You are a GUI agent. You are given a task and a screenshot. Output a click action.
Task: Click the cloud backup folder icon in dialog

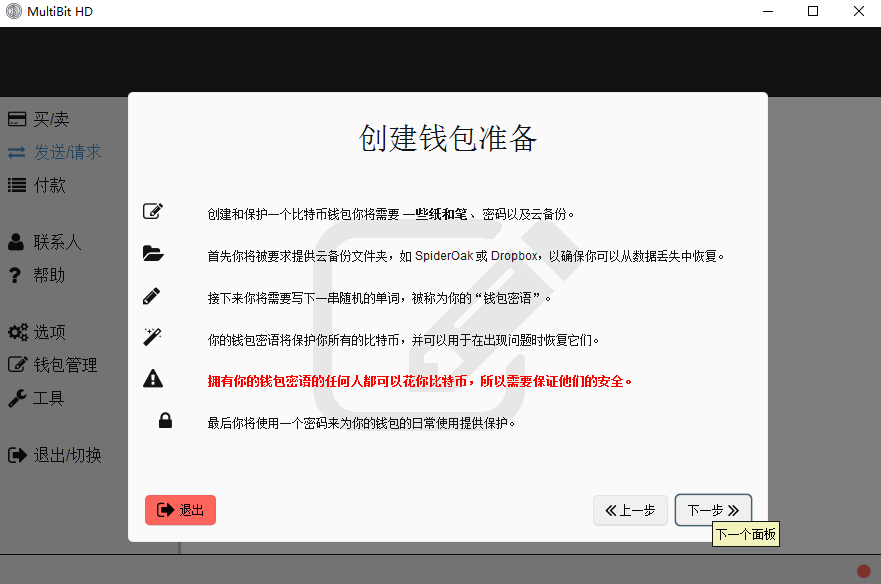pyautogui.click(x=152, y=253)
